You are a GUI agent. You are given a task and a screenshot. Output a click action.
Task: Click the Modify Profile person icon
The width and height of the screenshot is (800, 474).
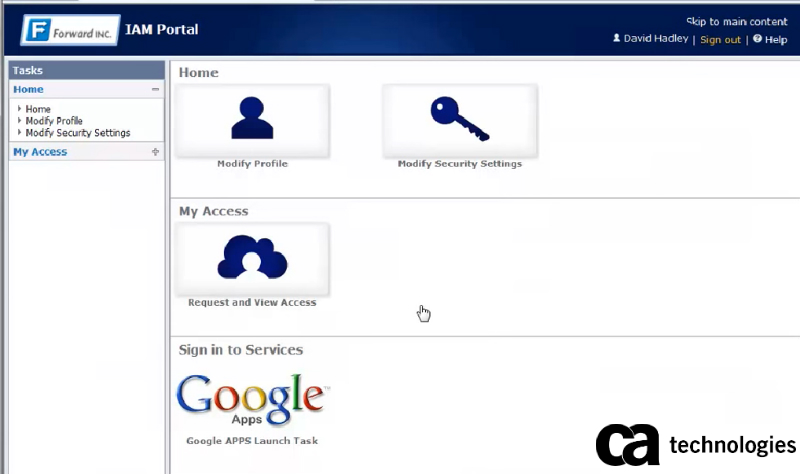click(x=252, y=118)
